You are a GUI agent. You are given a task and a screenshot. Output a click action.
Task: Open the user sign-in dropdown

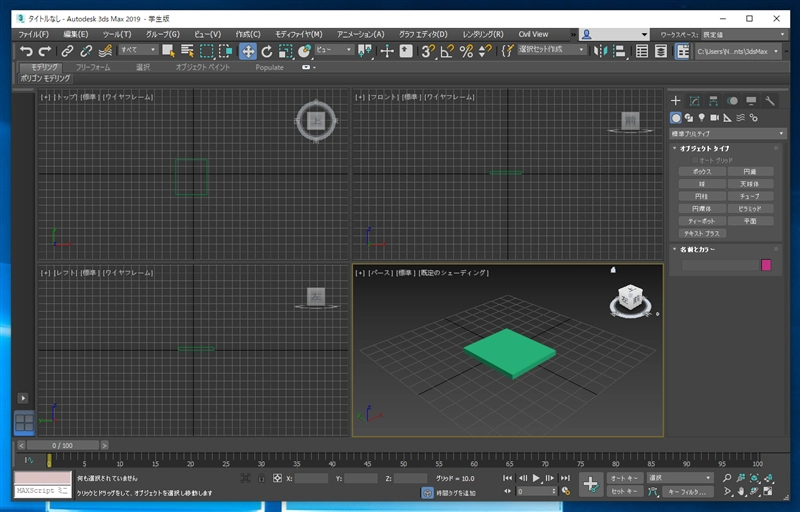pyautogui.click(x=614, y=35)
